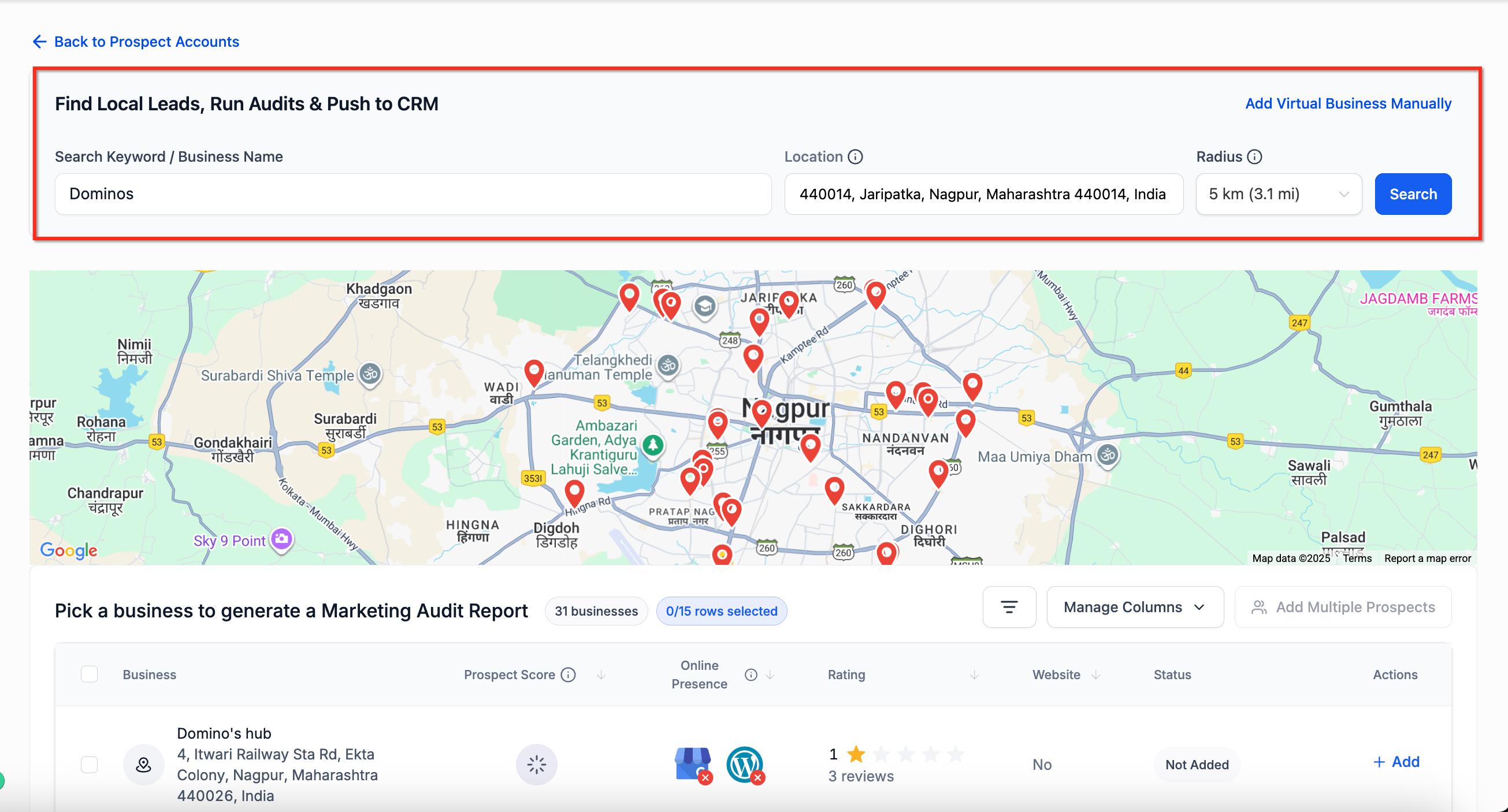Select all businesses header checkbox
This screenshot has height=812, width=1508.
click(x=89, y=675)
